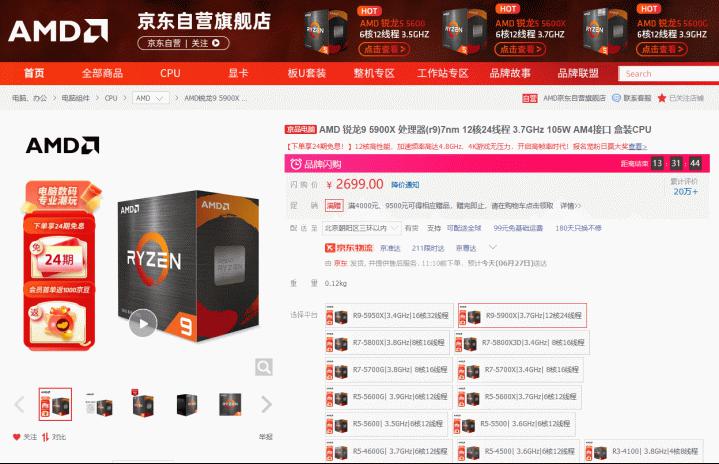
Task: Click the 降价通知 price alert link
Action: [x=405, y=185]
